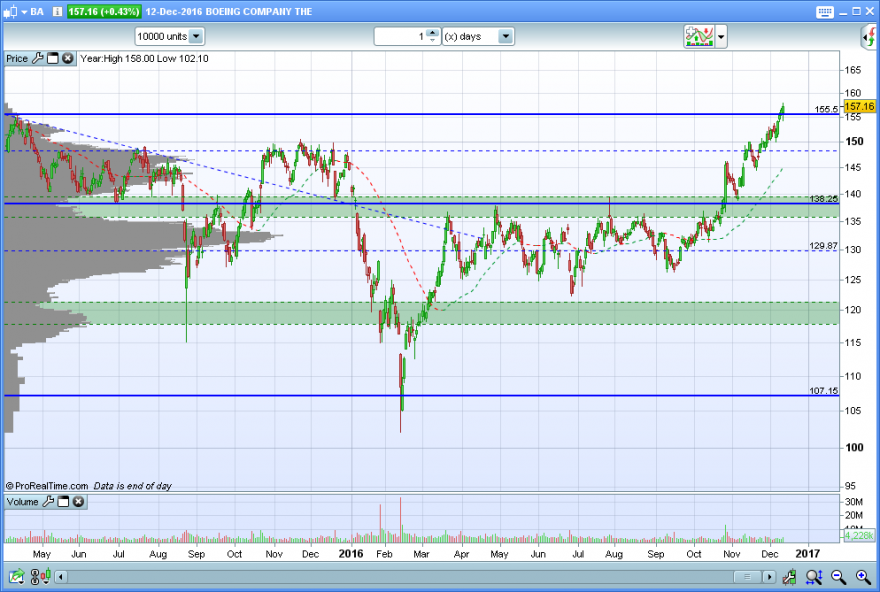Expand the dropdown beside the indicators icon
The image size is (880, 592).
(721, 37)
